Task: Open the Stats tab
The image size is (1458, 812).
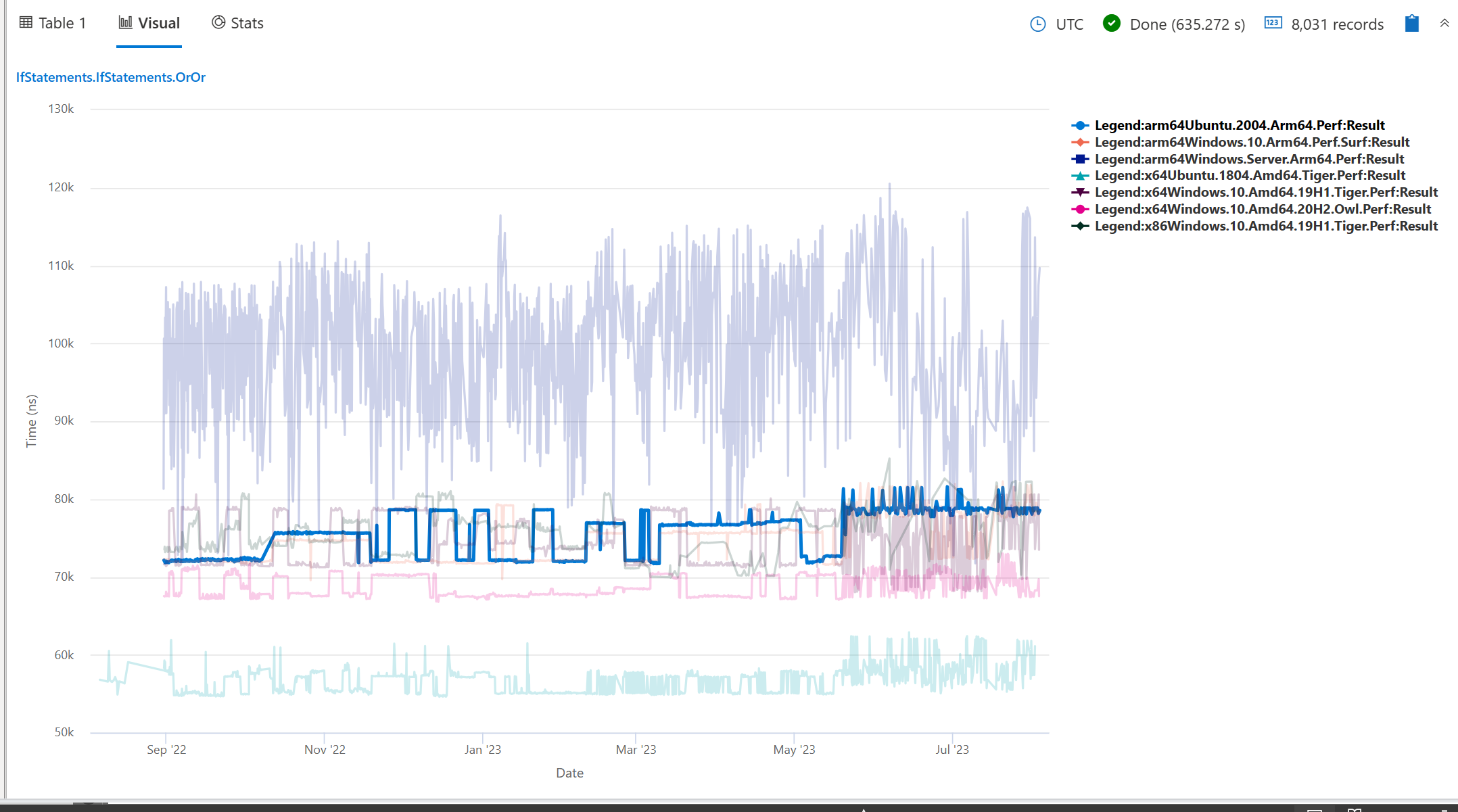Action: (246, 22)
